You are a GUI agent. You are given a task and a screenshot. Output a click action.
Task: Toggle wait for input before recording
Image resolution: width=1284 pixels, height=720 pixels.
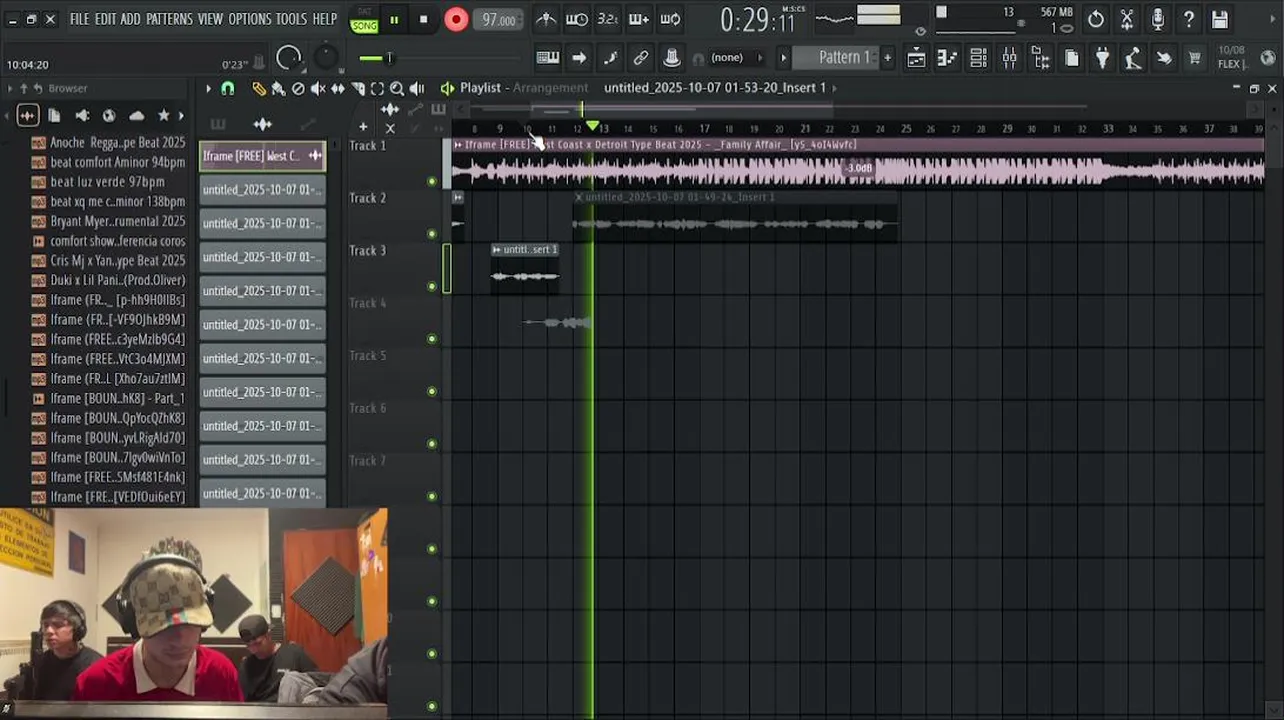pyautogui.click(x=577, y=19)
